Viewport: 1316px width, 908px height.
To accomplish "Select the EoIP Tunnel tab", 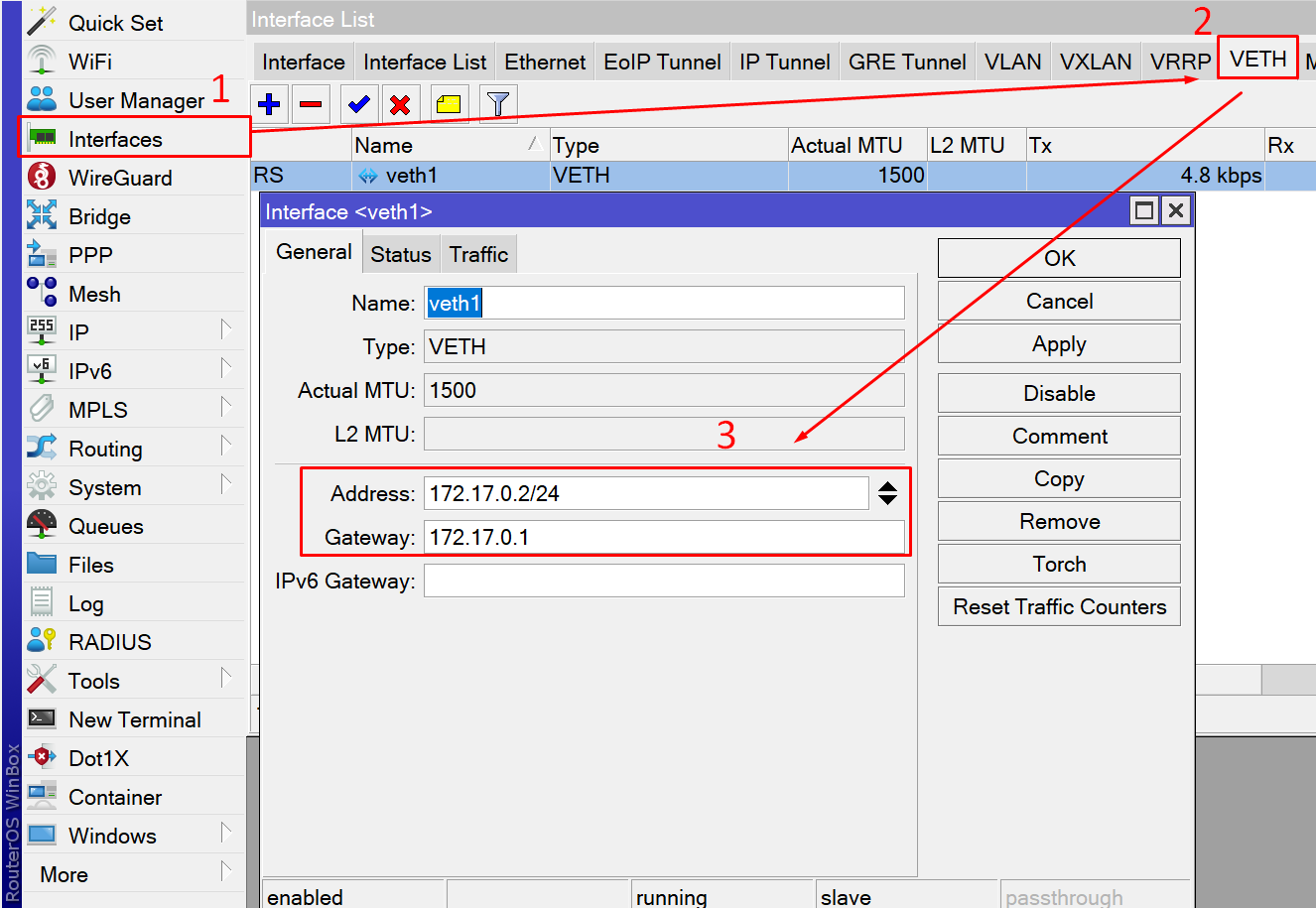I will 662,62.
